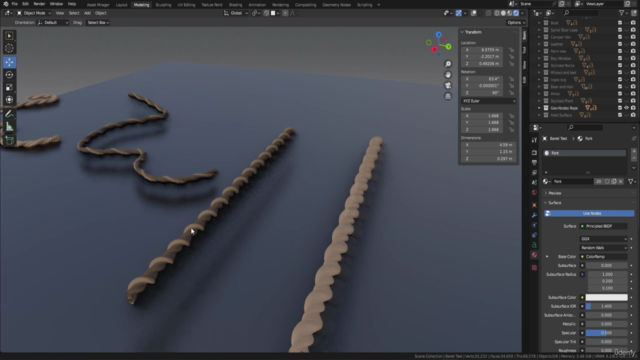Add a new material slot plus button
This screenshot has height=360, width=640.
(634, 151)
